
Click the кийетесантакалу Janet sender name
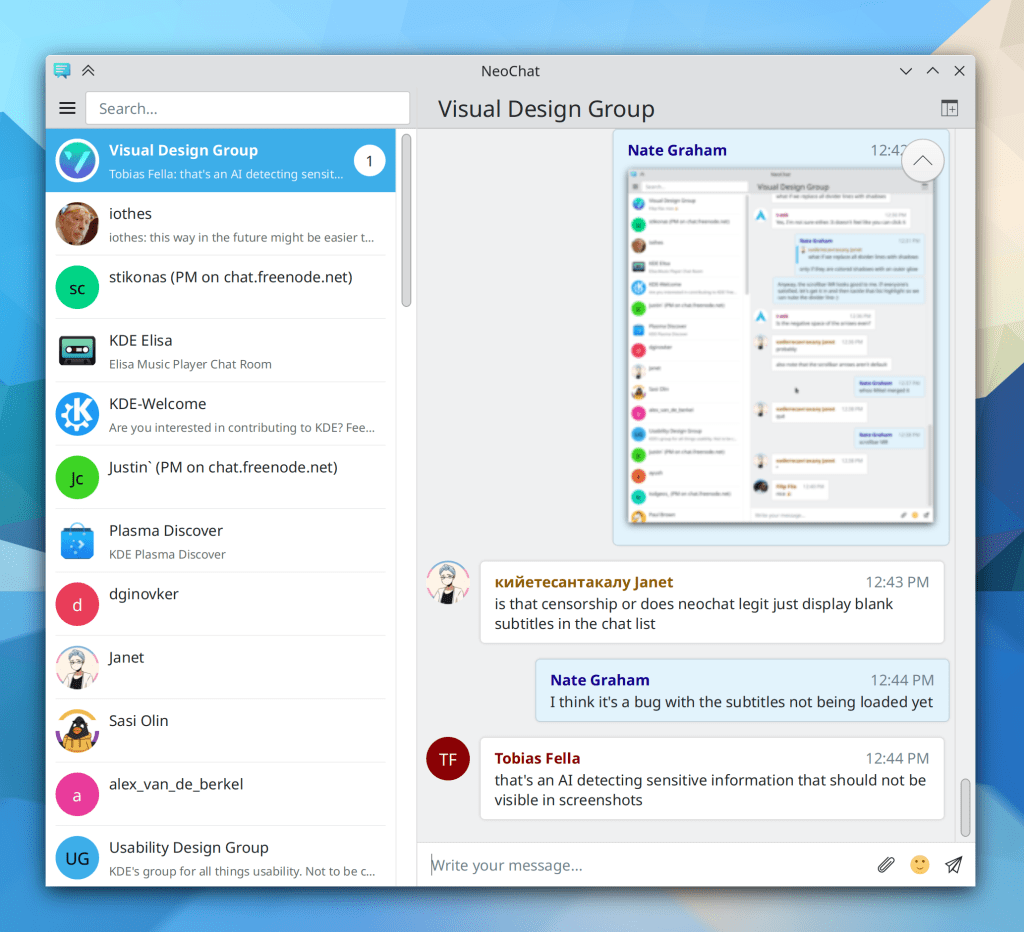pos(584,582)
